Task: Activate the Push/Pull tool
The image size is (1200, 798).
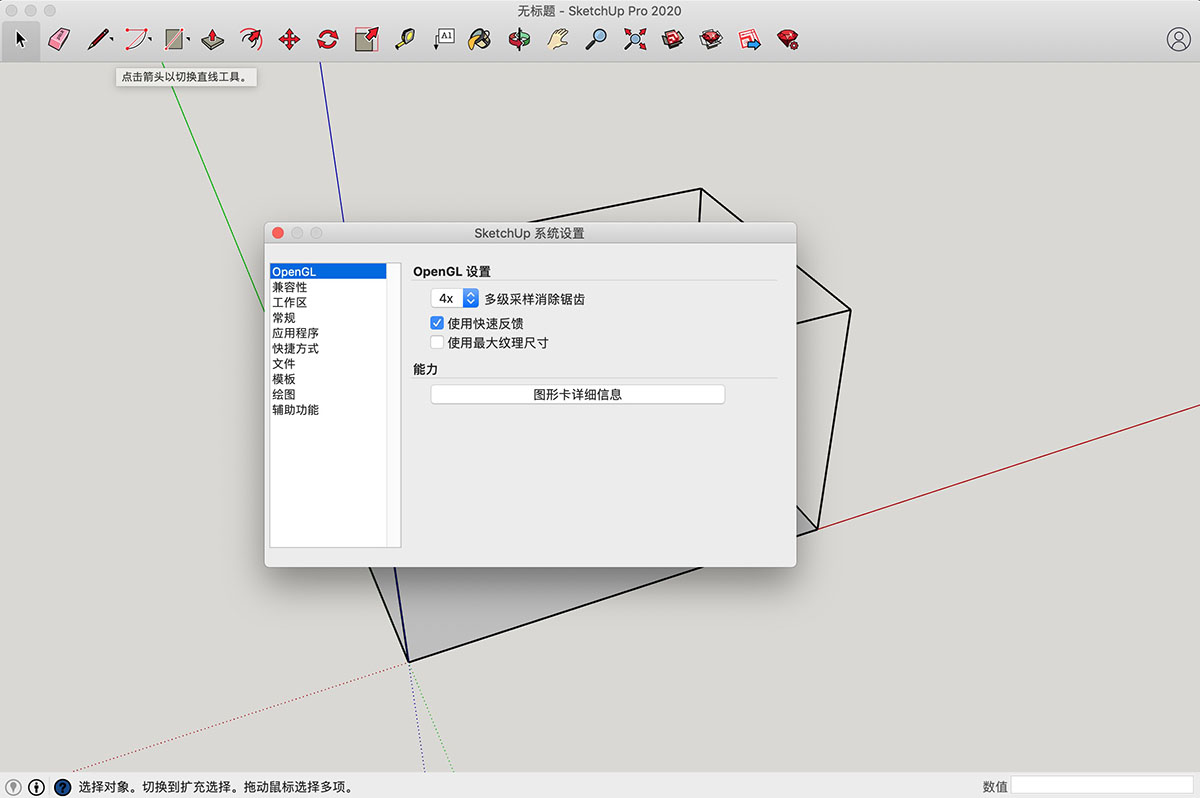Action: pyautogui.click(x=213, y=40)
